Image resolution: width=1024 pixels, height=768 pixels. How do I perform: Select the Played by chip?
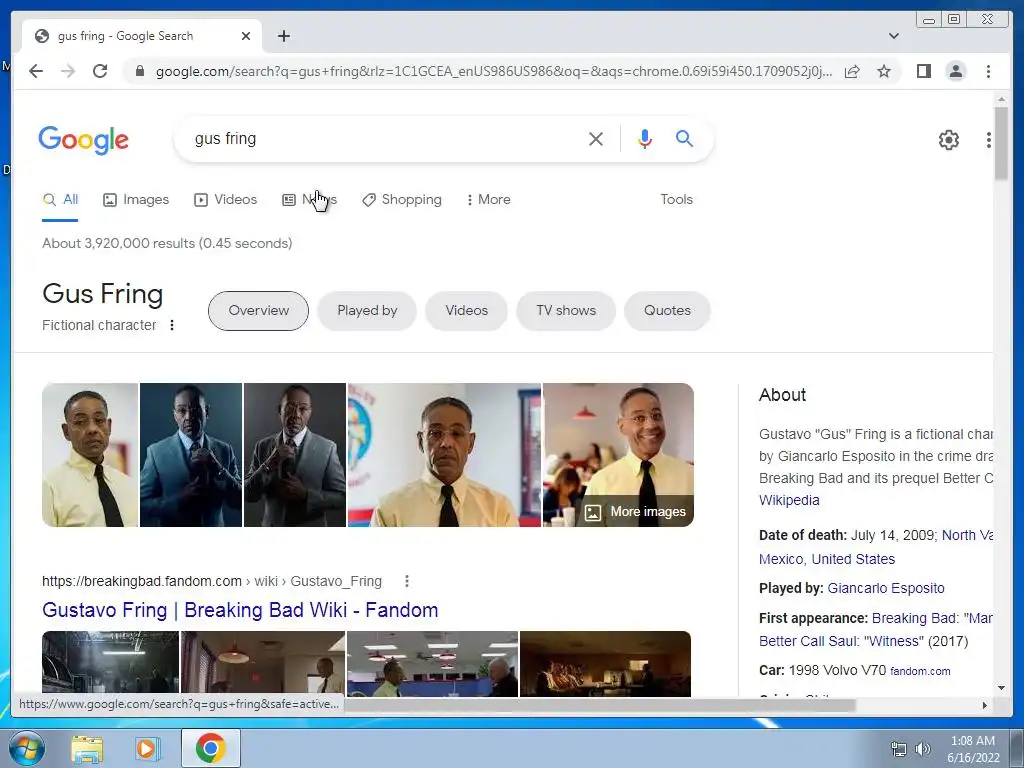click(367, 311)
